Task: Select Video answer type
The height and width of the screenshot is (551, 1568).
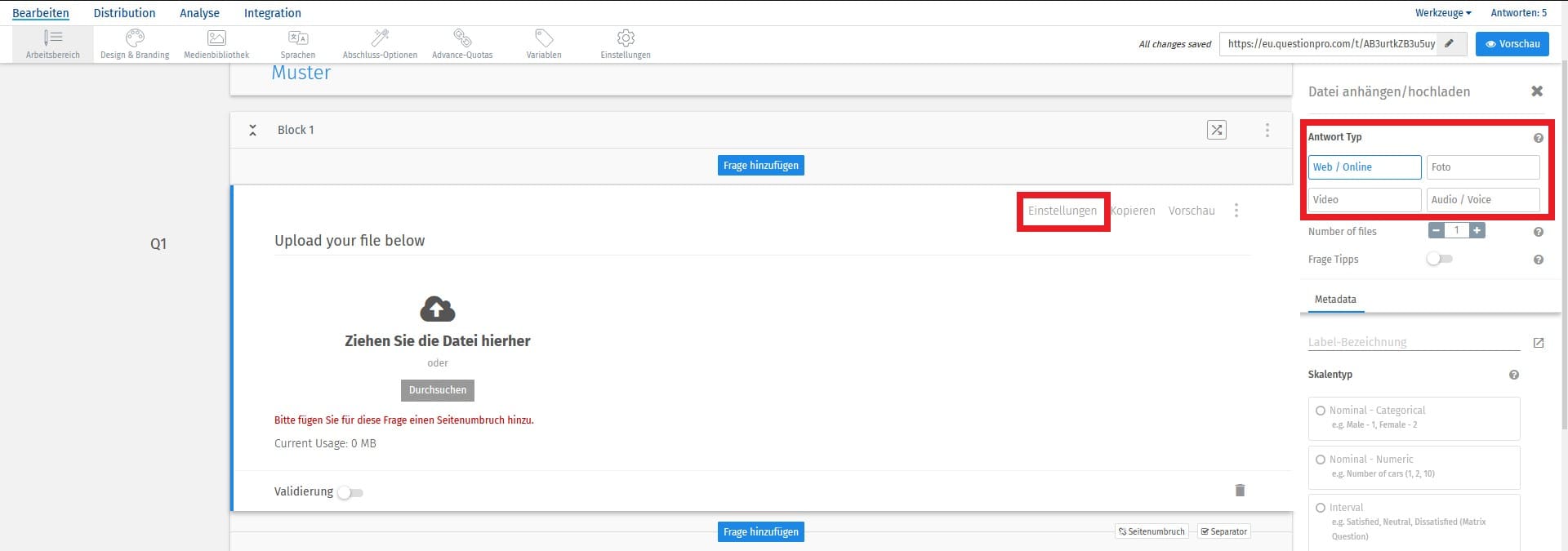Action: click(x=1365, y=200)
